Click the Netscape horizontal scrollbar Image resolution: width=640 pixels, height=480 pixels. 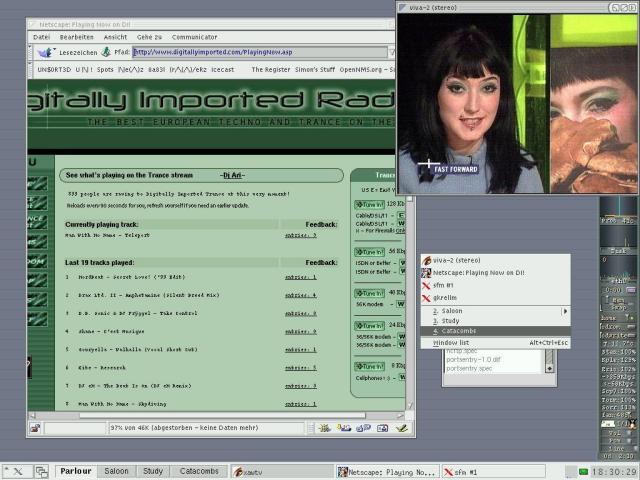(x=222, y=416)
